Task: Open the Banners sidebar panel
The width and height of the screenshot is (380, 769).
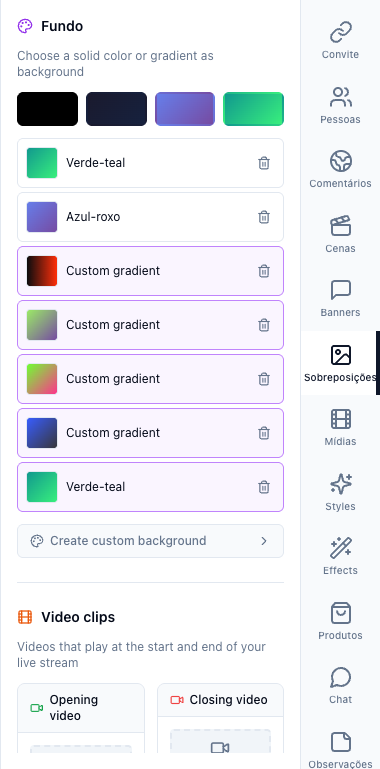Action: [340, 298]
